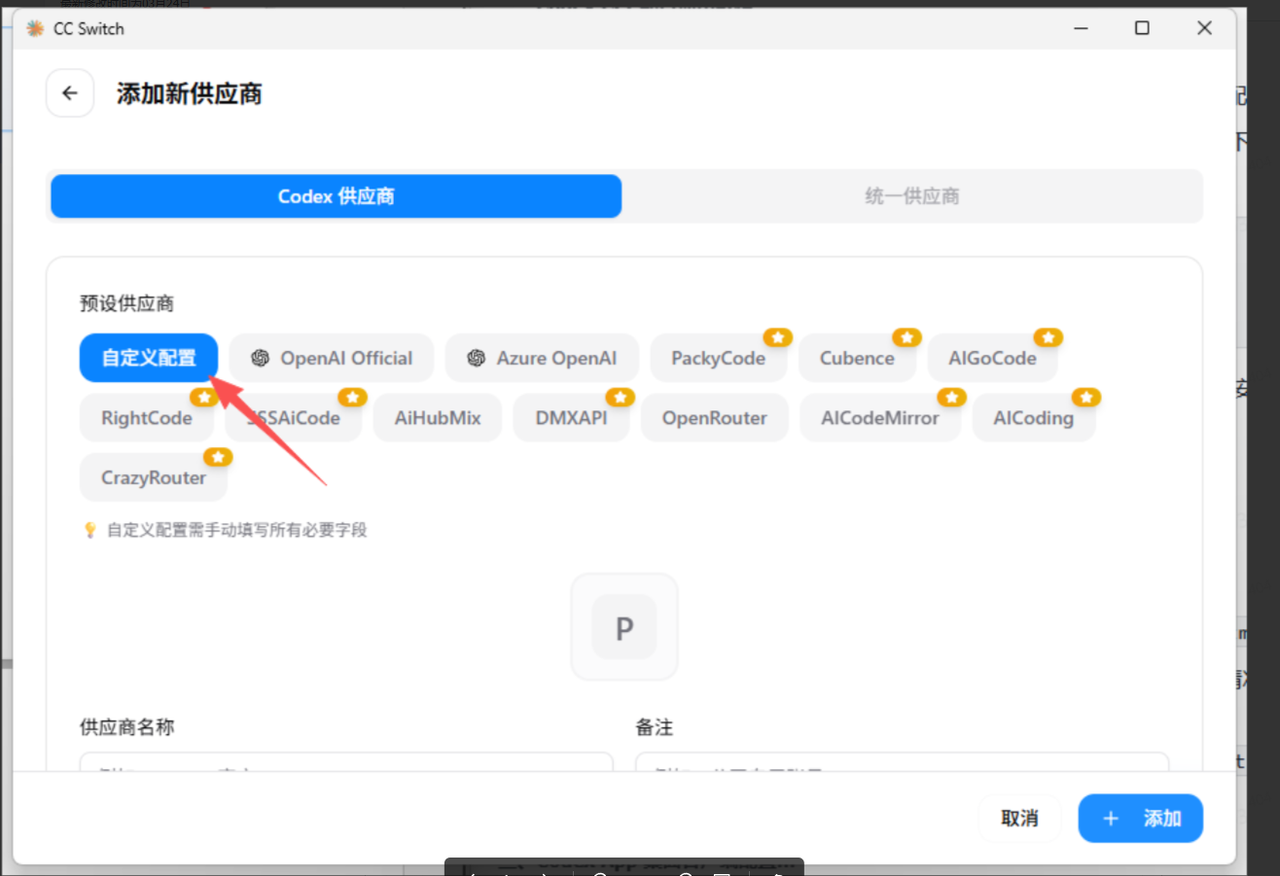Focus the 供应商名称 input field
1280x876 pixels.
[x=346, y=762]
